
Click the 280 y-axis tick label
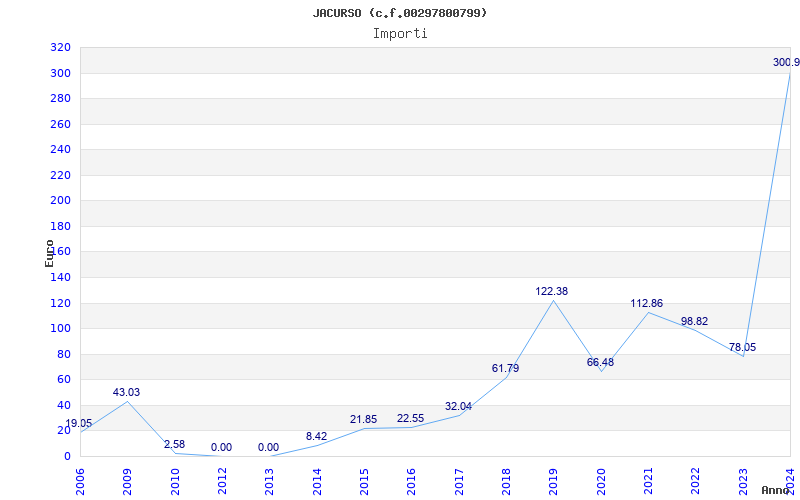click(60, 98)
